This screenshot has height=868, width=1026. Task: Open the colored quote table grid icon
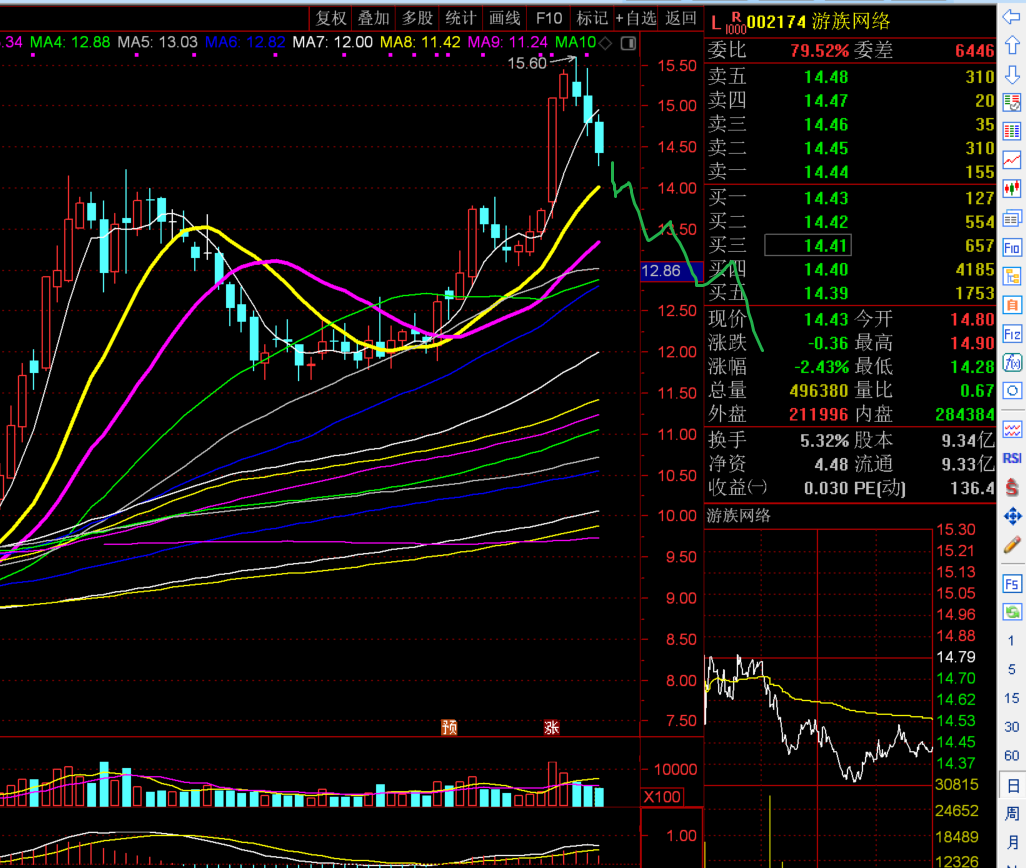1012,131
